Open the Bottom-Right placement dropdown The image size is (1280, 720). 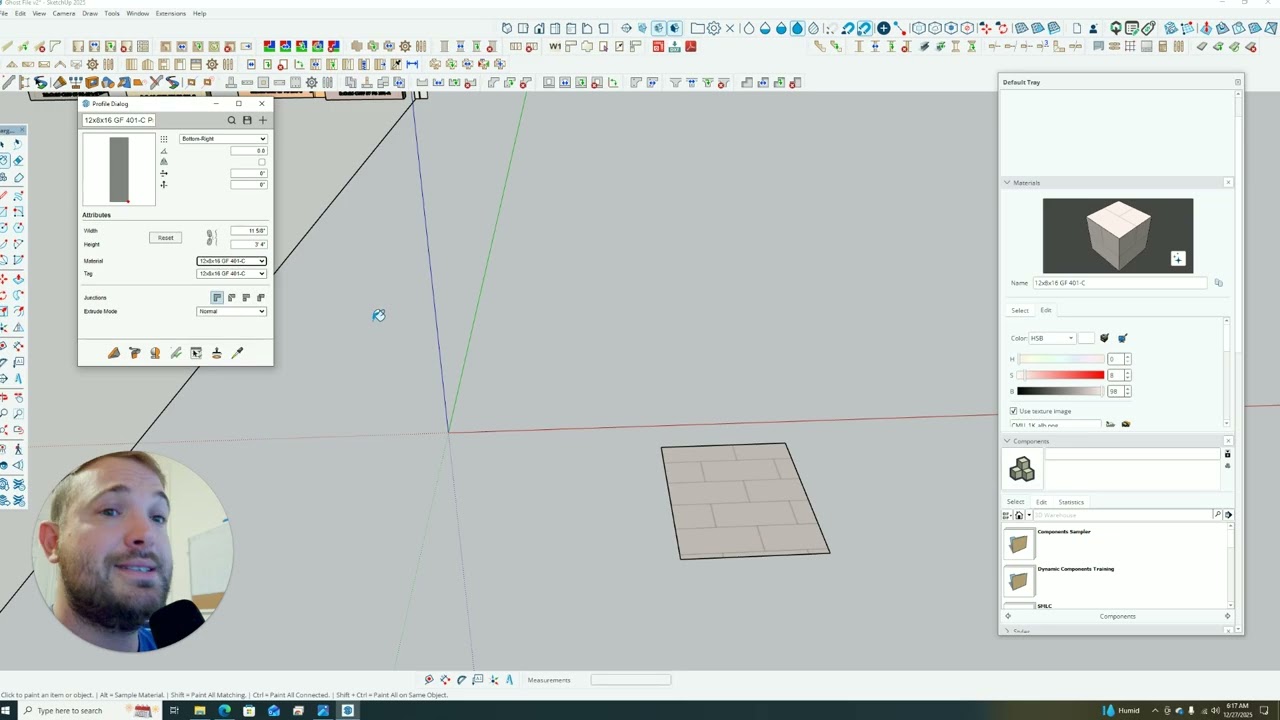223,139
